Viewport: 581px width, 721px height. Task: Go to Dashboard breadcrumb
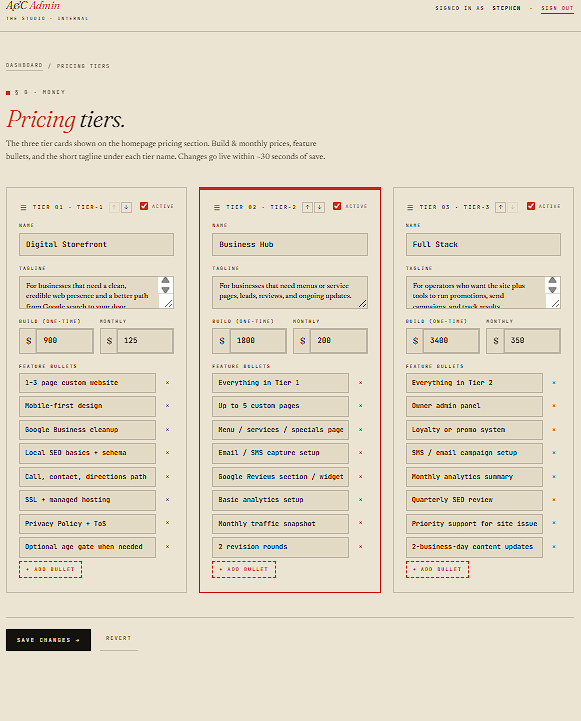click(x=24, y=65)
